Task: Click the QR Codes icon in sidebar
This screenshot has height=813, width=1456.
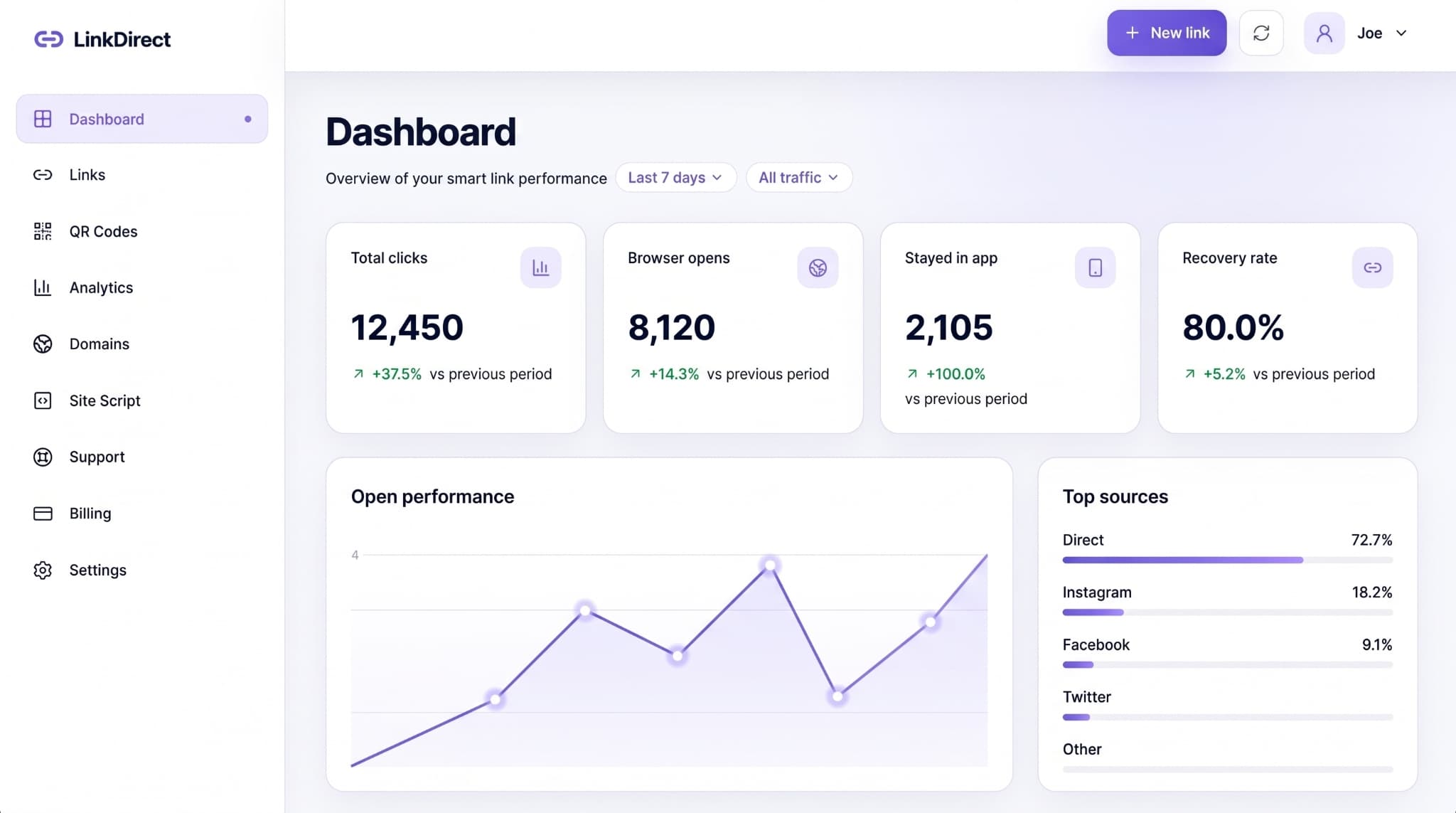Action: coord(43,231)
